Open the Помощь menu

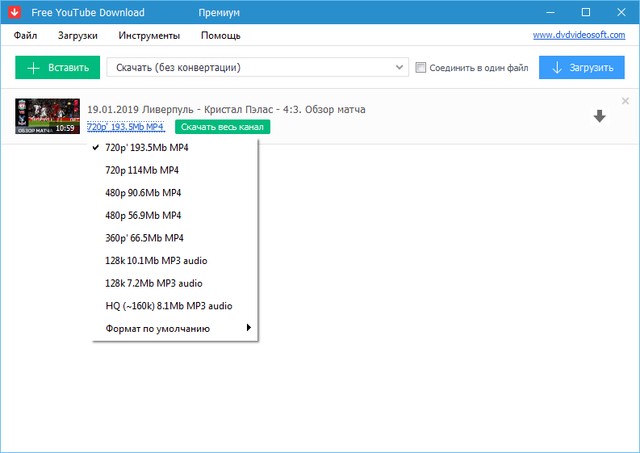click(x=220, y=35)
